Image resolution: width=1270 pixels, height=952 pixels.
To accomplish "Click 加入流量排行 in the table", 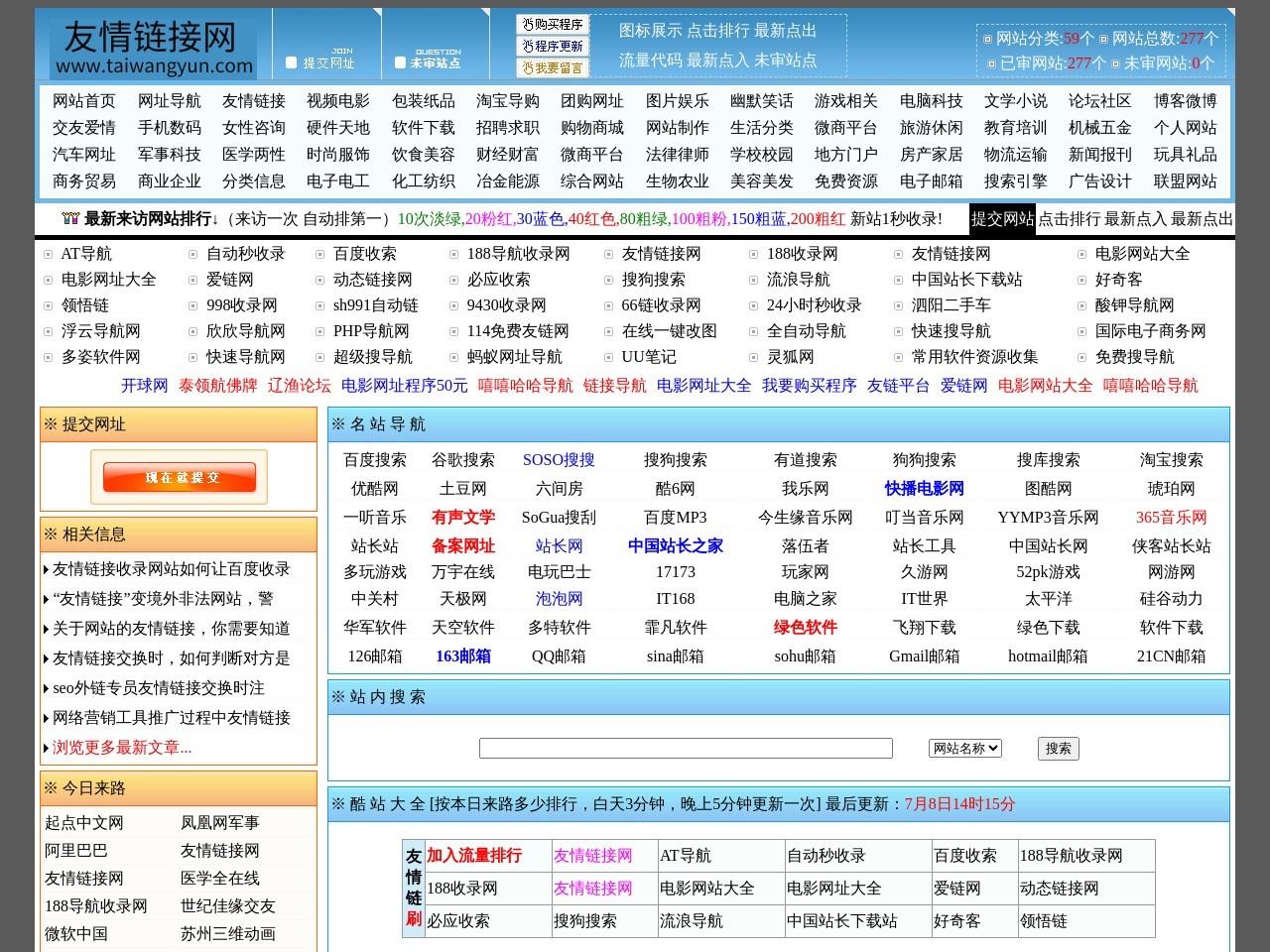I will tap(474, 856).
